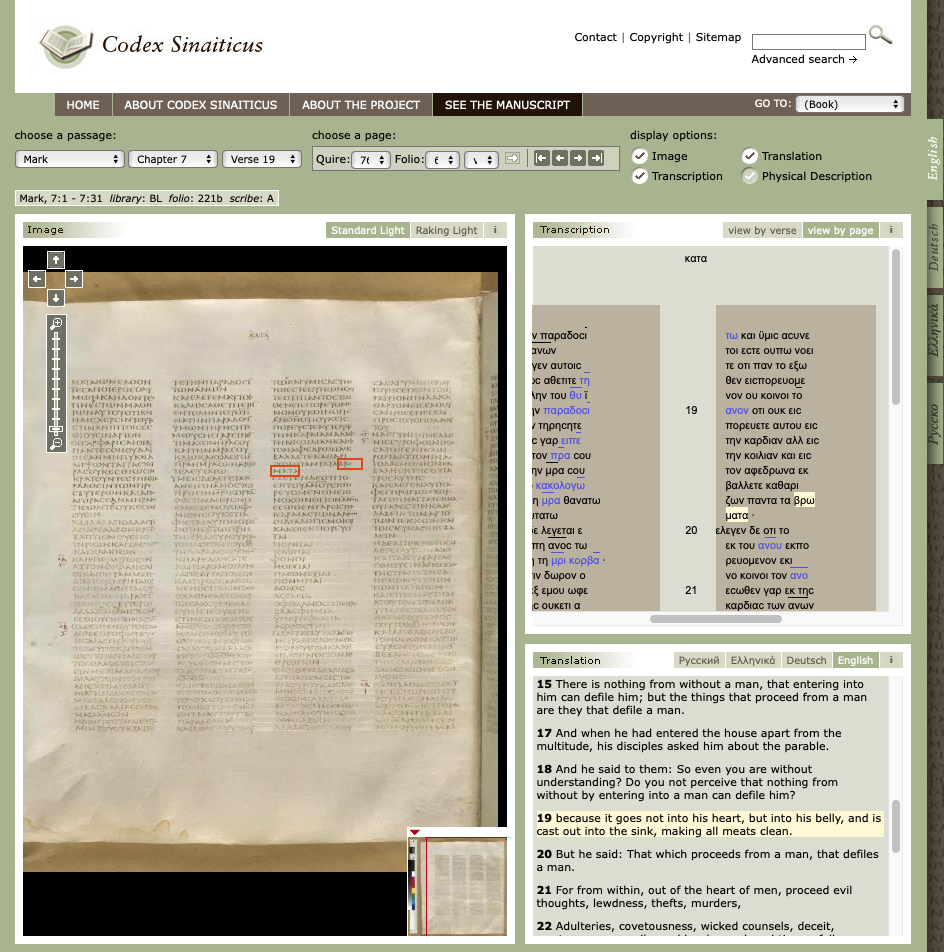The height and width of the screenshot is (952, 944).
Task: Click the zoom-out magnifier on the image
Action: pos(56,443)
